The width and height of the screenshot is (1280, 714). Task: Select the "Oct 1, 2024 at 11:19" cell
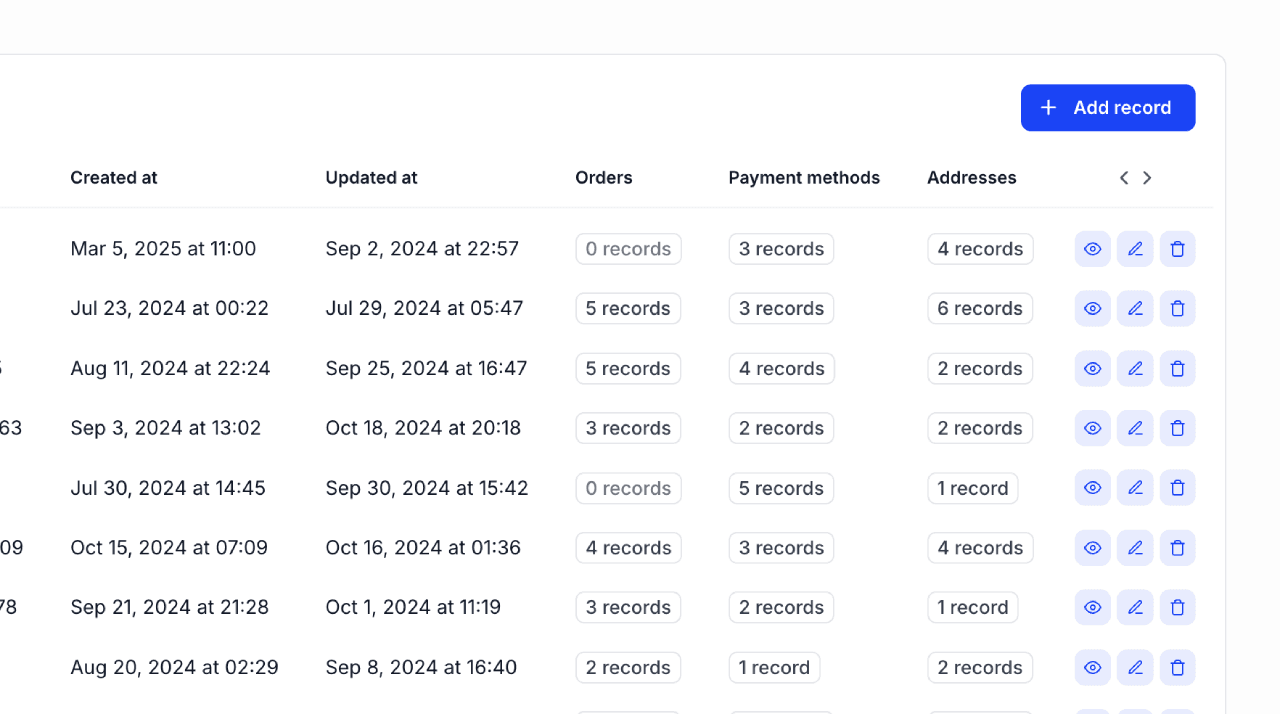[x=413, y=607]
